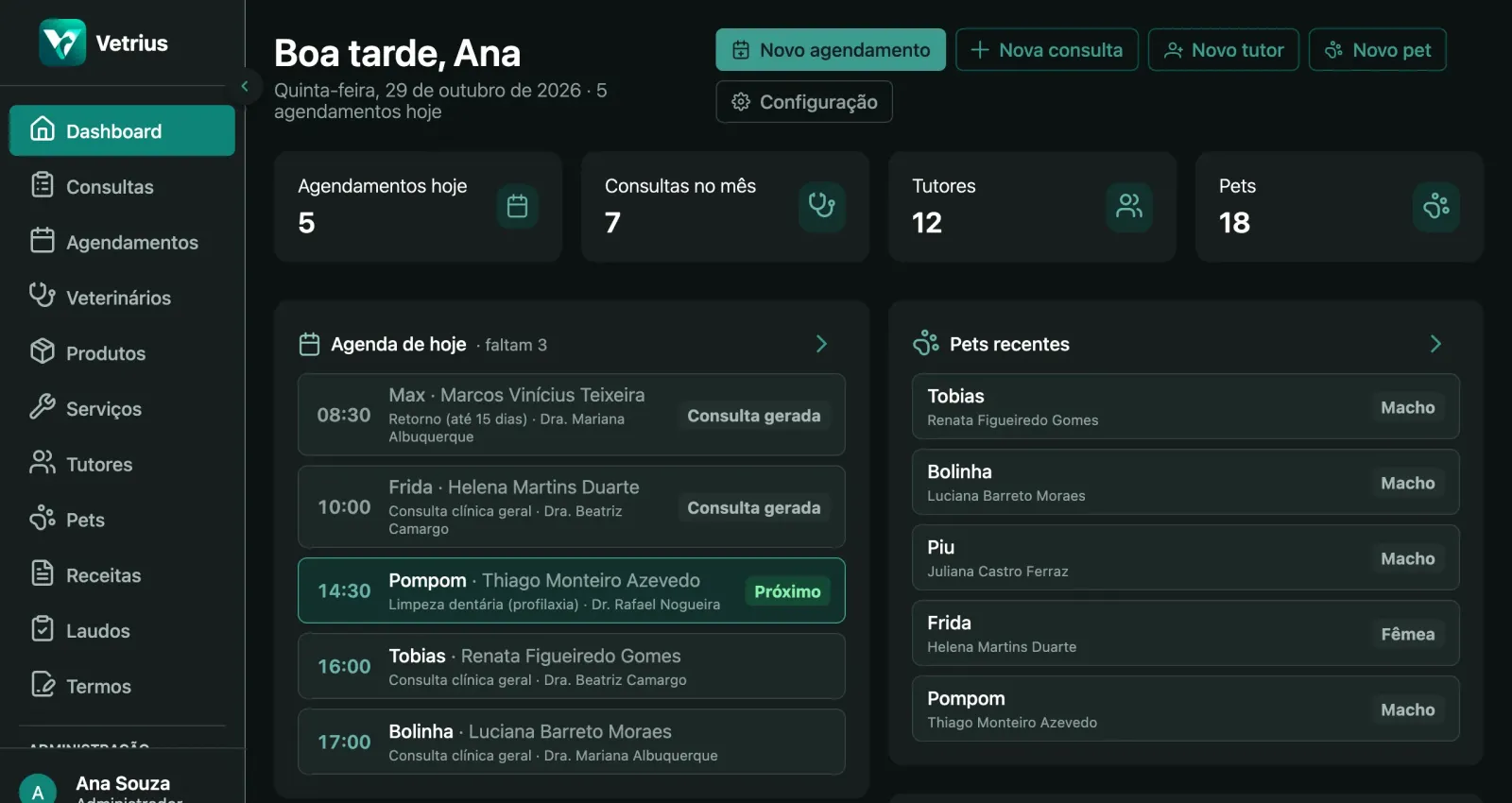Click the Serviços wrench icon
Screen dimensions: 1512x803
click(43, 407)
